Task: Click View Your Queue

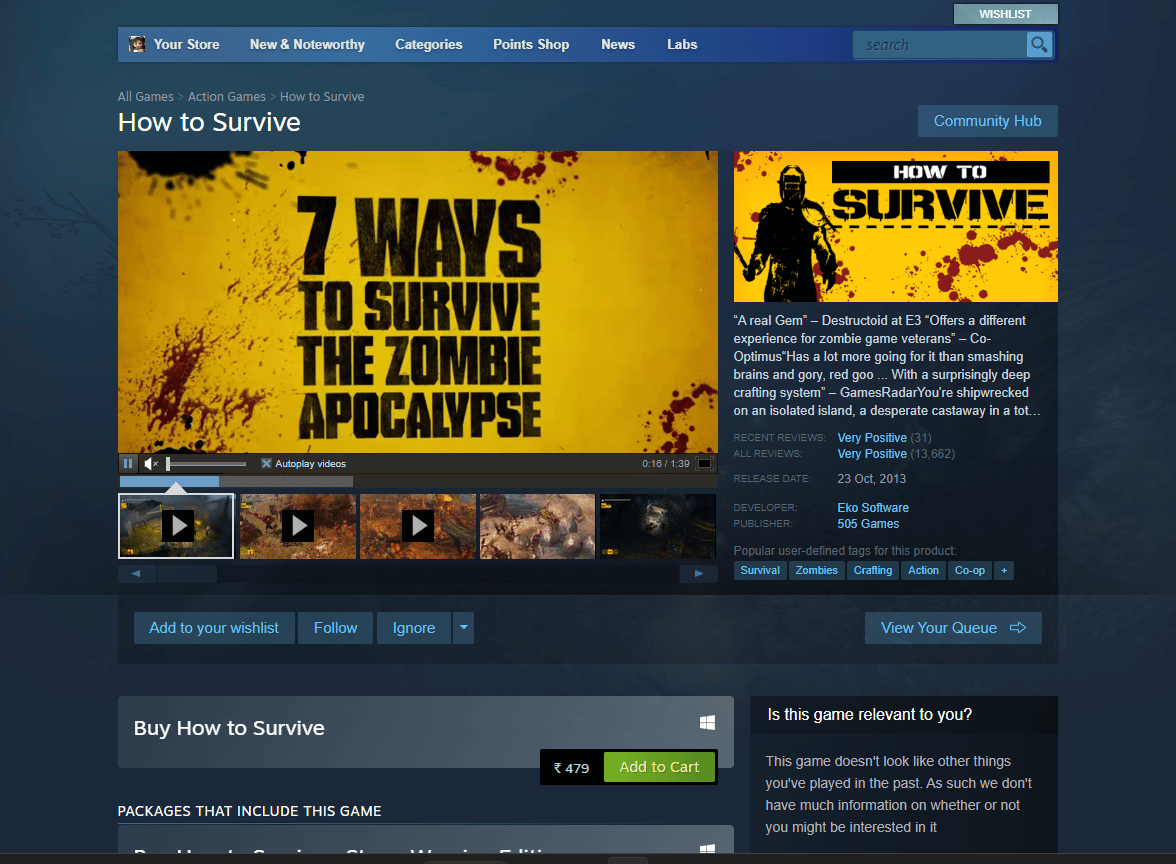Action: coord(953,628)
